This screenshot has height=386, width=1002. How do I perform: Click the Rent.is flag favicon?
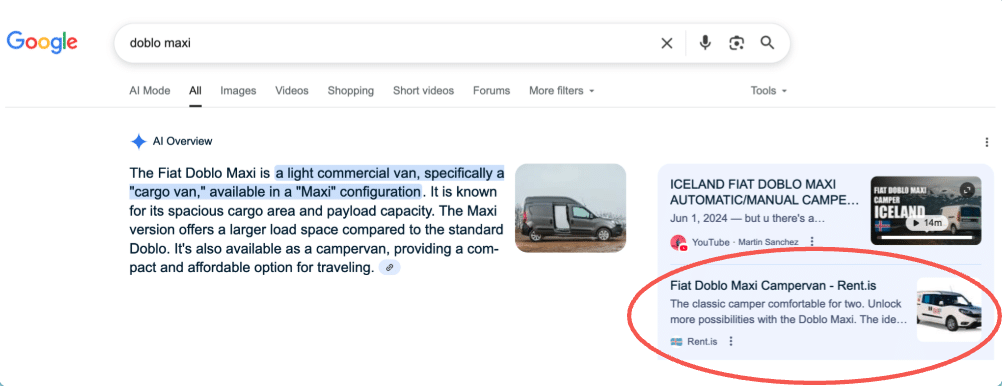[x=676, y=341]
